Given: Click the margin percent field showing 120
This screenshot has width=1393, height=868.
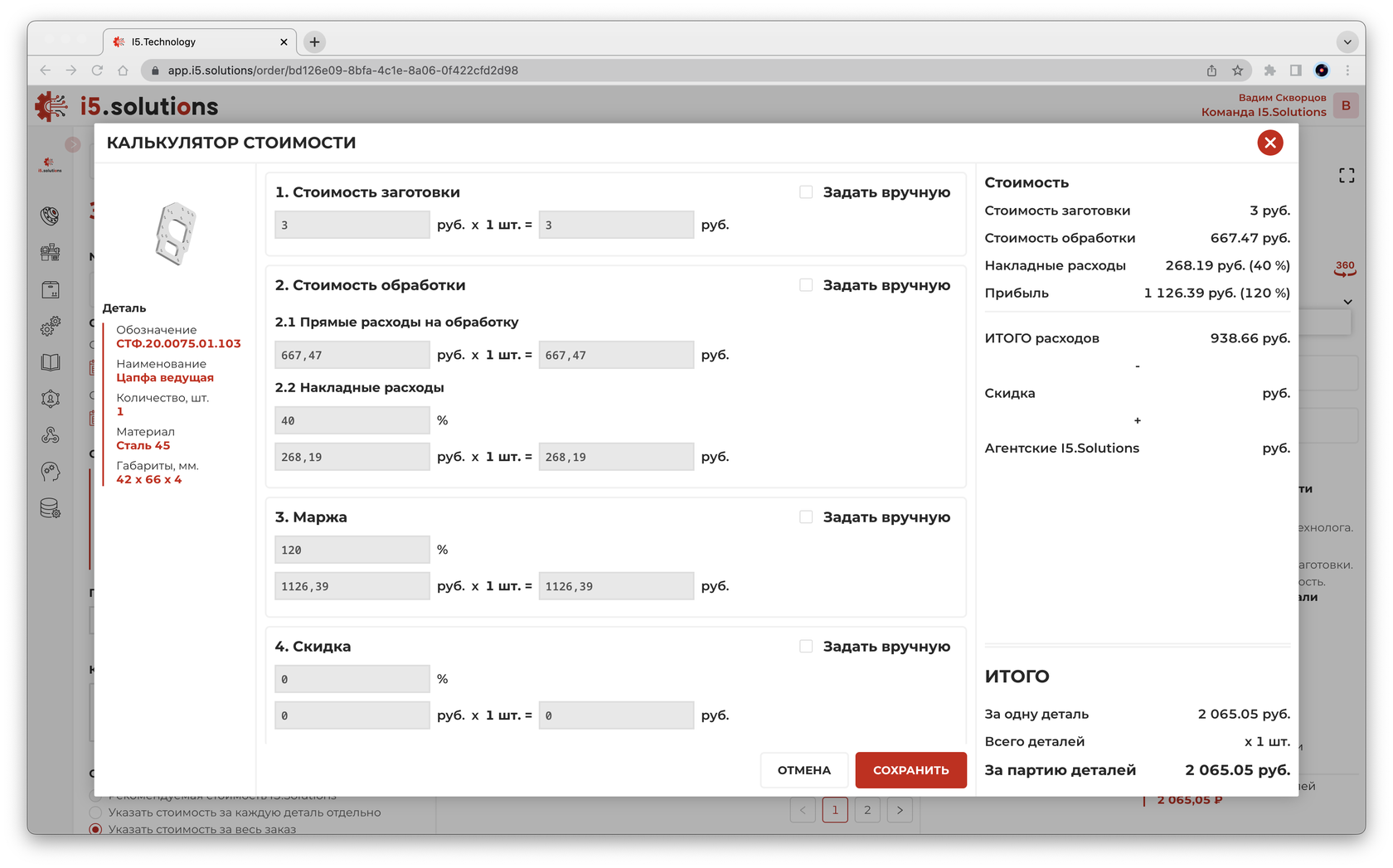Looking at the screenshot, I should [352, 550].
